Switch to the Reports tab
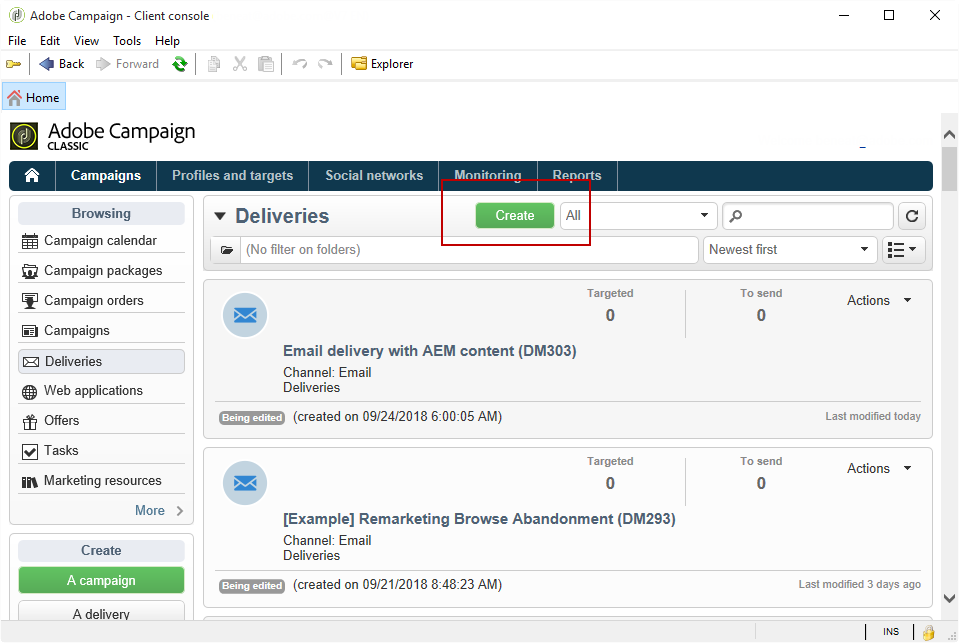 click(577, 176)
